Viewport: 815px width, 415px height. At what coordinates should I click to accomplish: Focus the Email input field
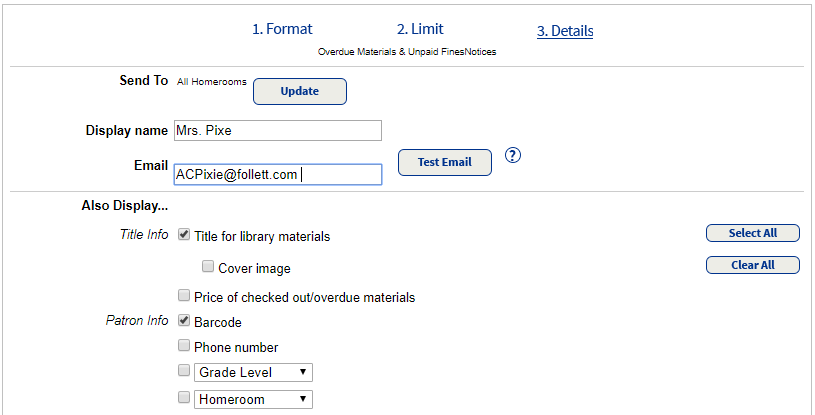click(277, 175)
